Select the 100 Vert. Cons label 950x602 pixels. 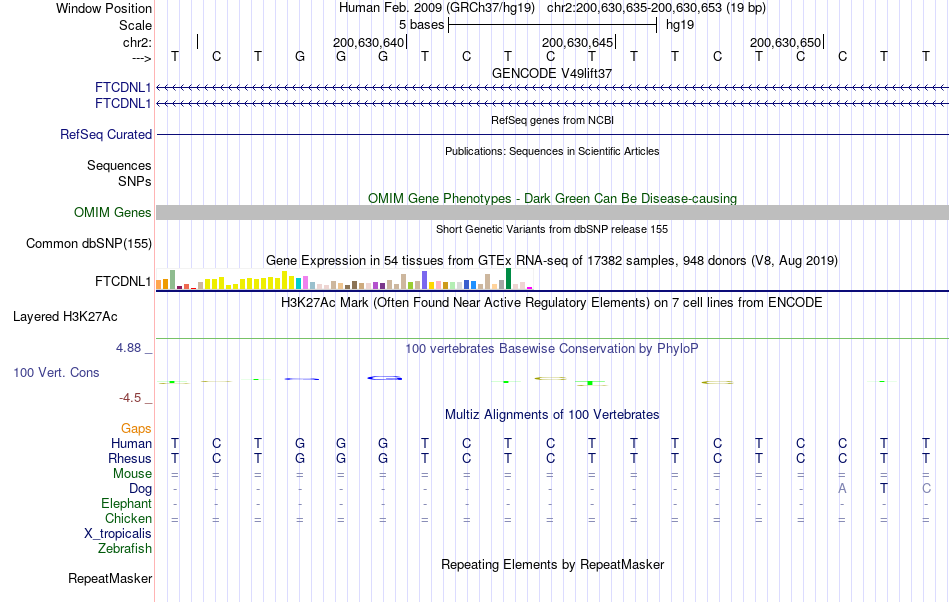[x=56, y=373]
